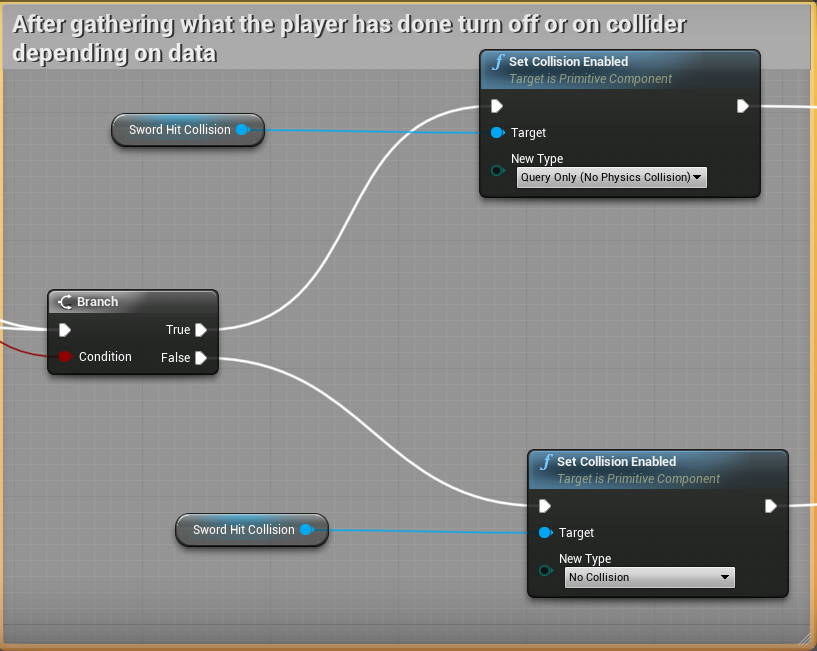Select the Sword Hit Collision variable feeding Query Only node
This screenshot has width=817, height=651.
[180, 130]
